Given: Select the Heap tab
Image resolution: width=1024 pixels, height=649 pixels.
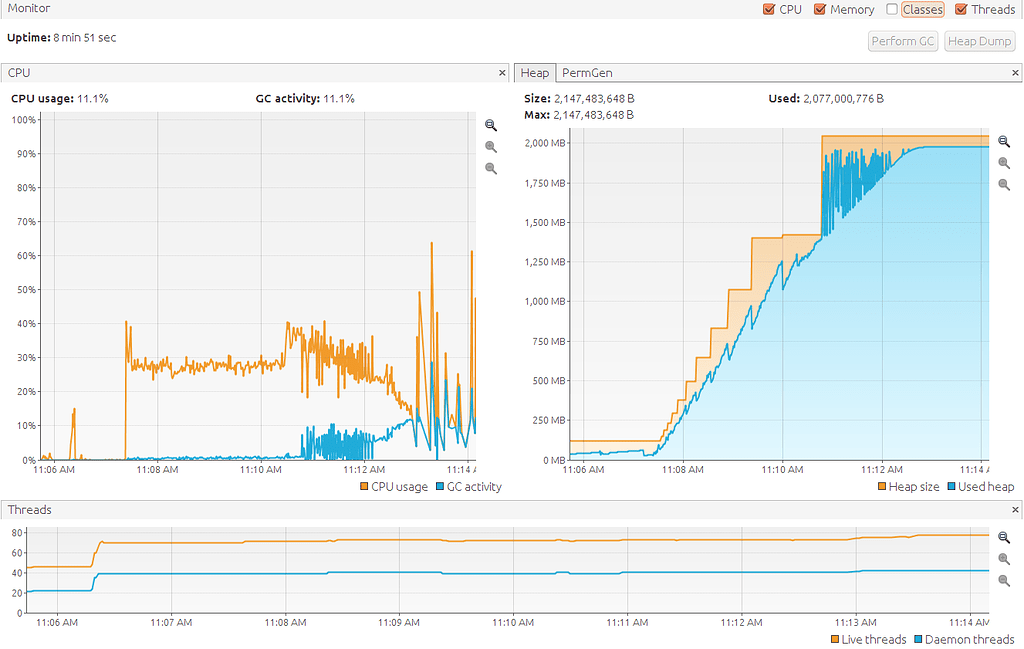Looking at the screenshot, I should point(534,72).
